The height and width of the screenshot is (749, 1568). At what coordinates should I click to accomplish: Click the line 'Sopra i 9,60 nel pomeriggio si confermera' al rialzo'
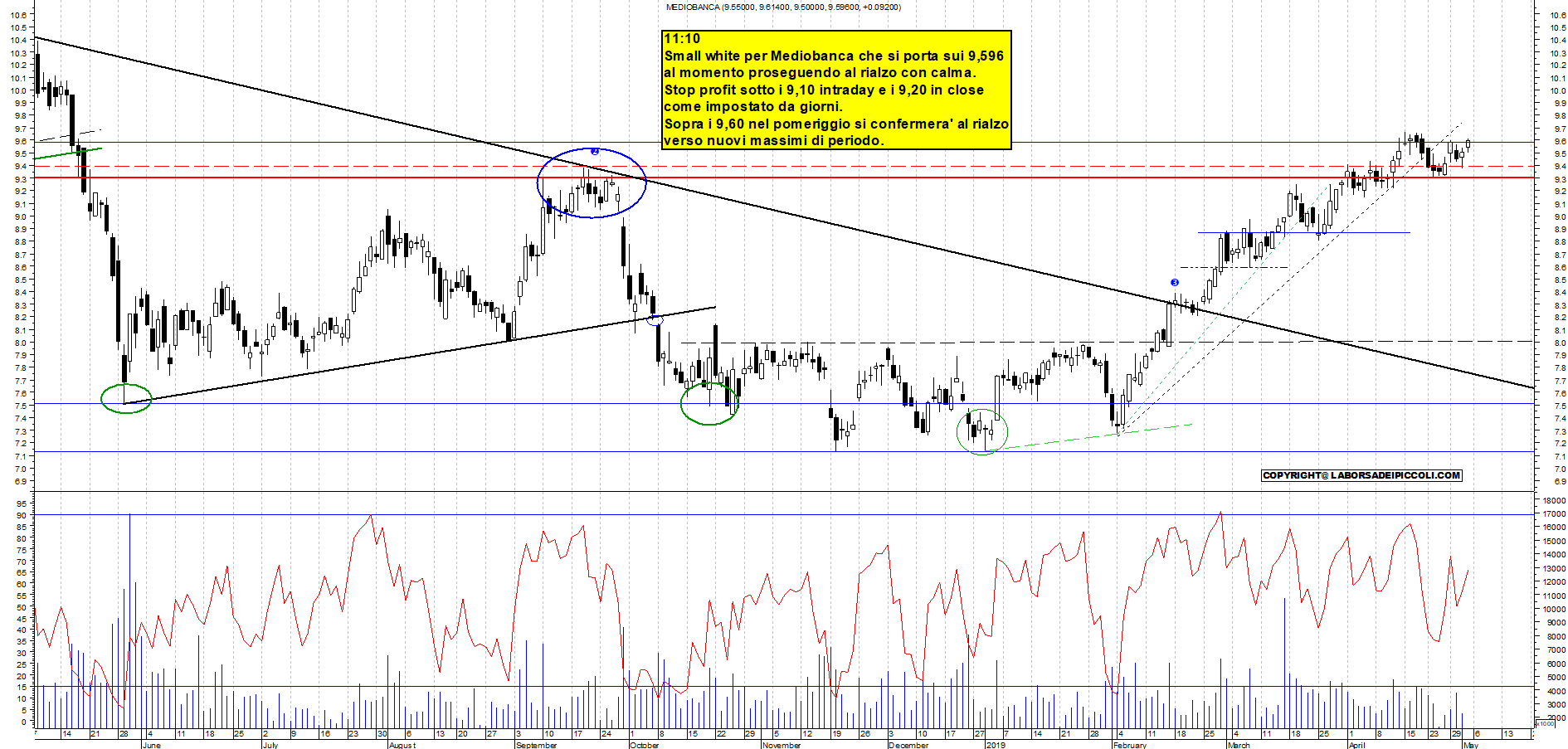pyautogui.click(x=836, y=124)
